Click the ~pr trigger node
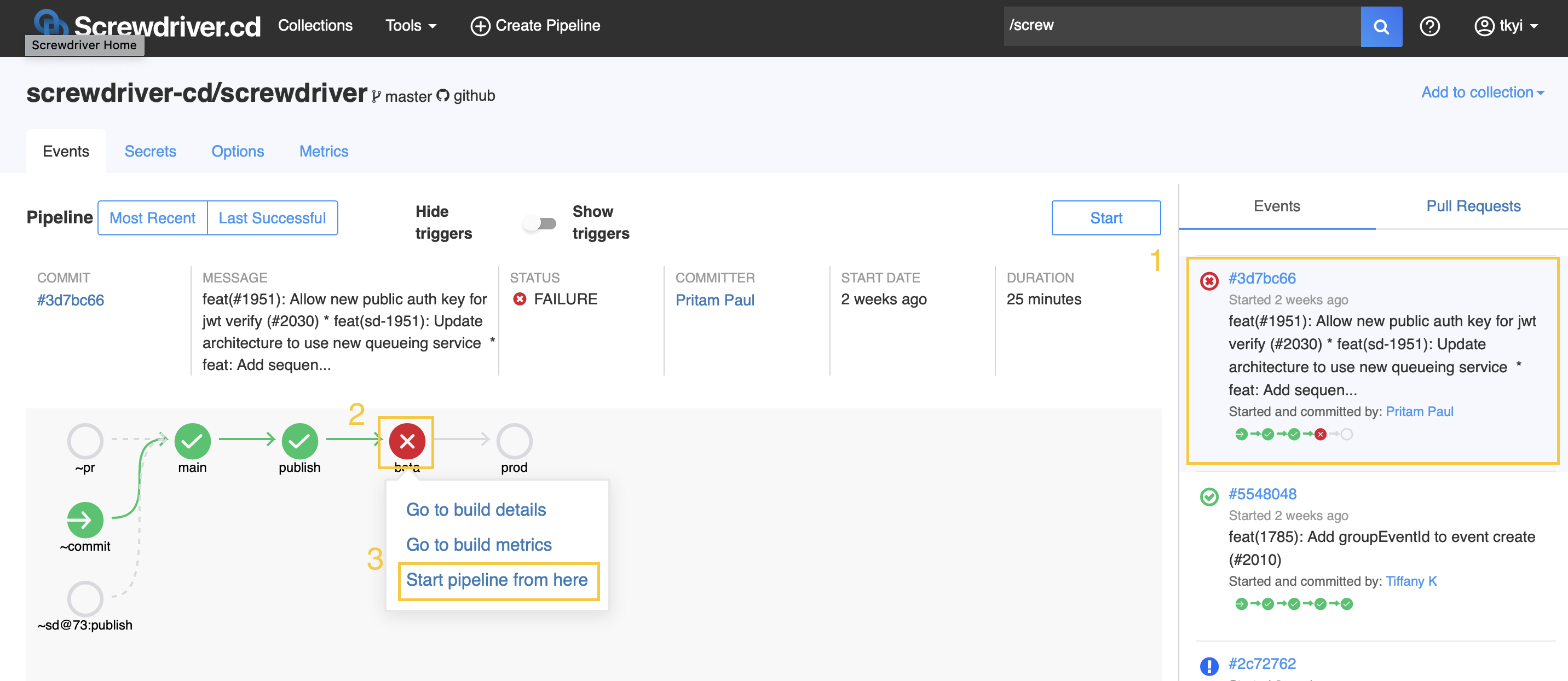Viewport: 1568px width, 681px height. tap(85, 441)
